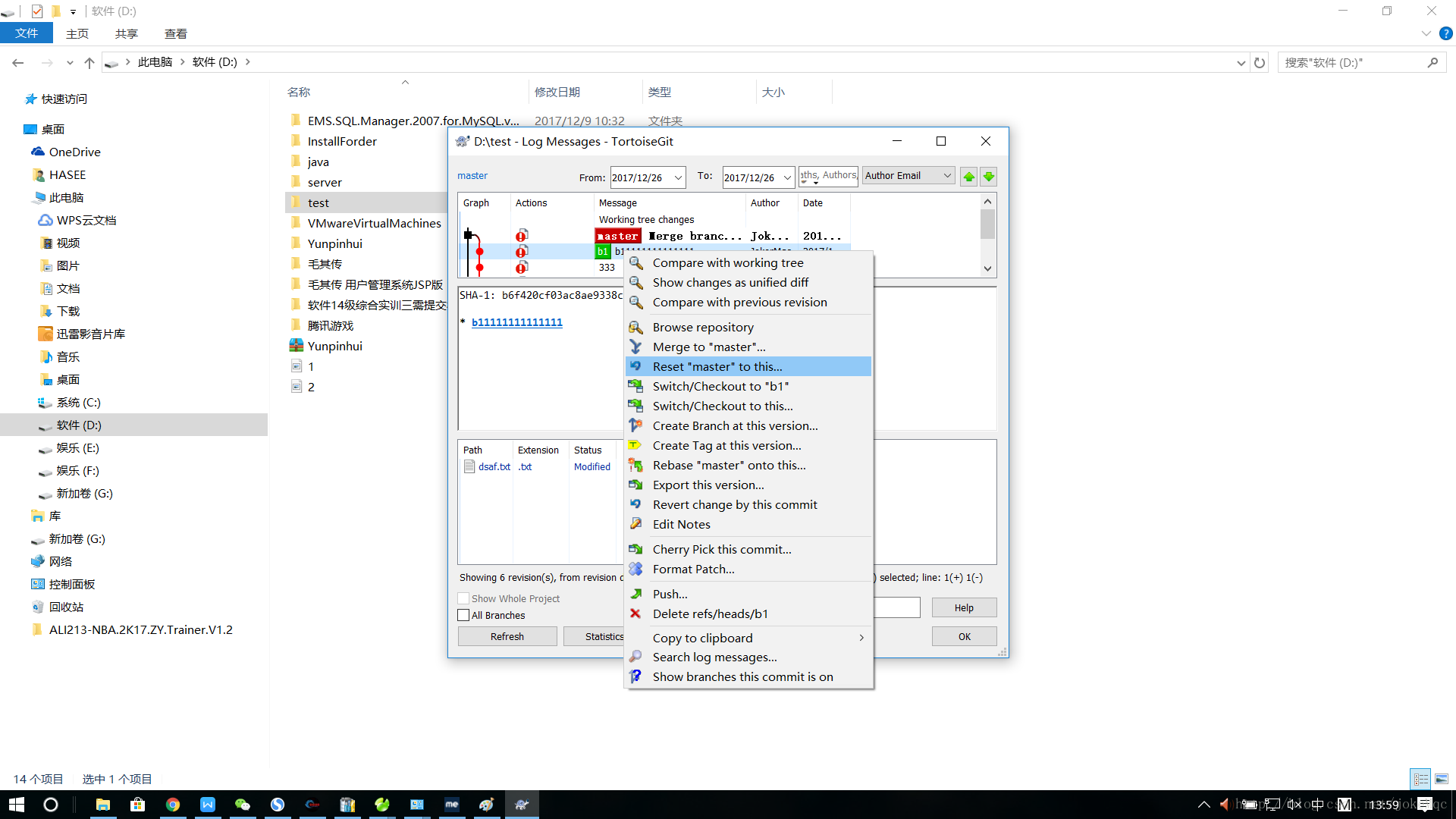Click the b11111111111111 commit link
Image resolution: width=1456 pixels, height=819 pixels.
click(517, 322)
